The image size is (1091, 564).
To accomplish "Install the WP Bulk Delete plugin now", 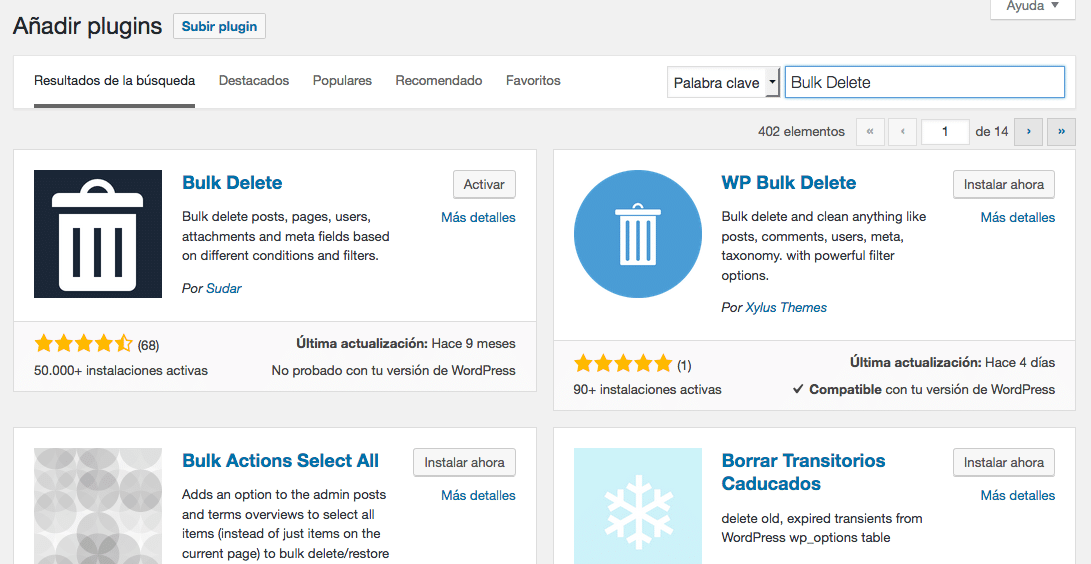I will 1003,185.
